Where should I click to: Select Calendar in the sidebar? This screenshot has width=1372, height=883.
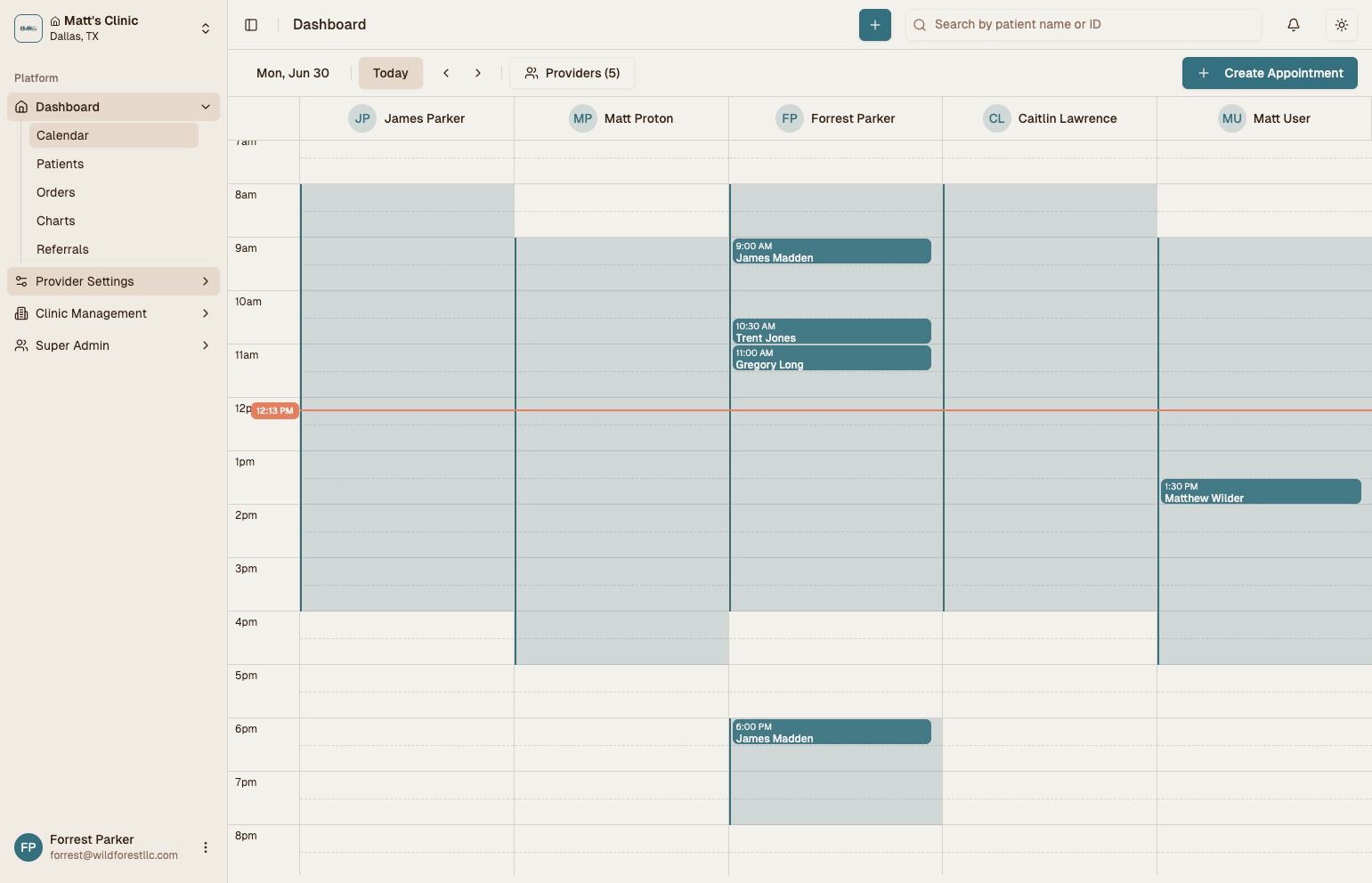pos(62,135)
